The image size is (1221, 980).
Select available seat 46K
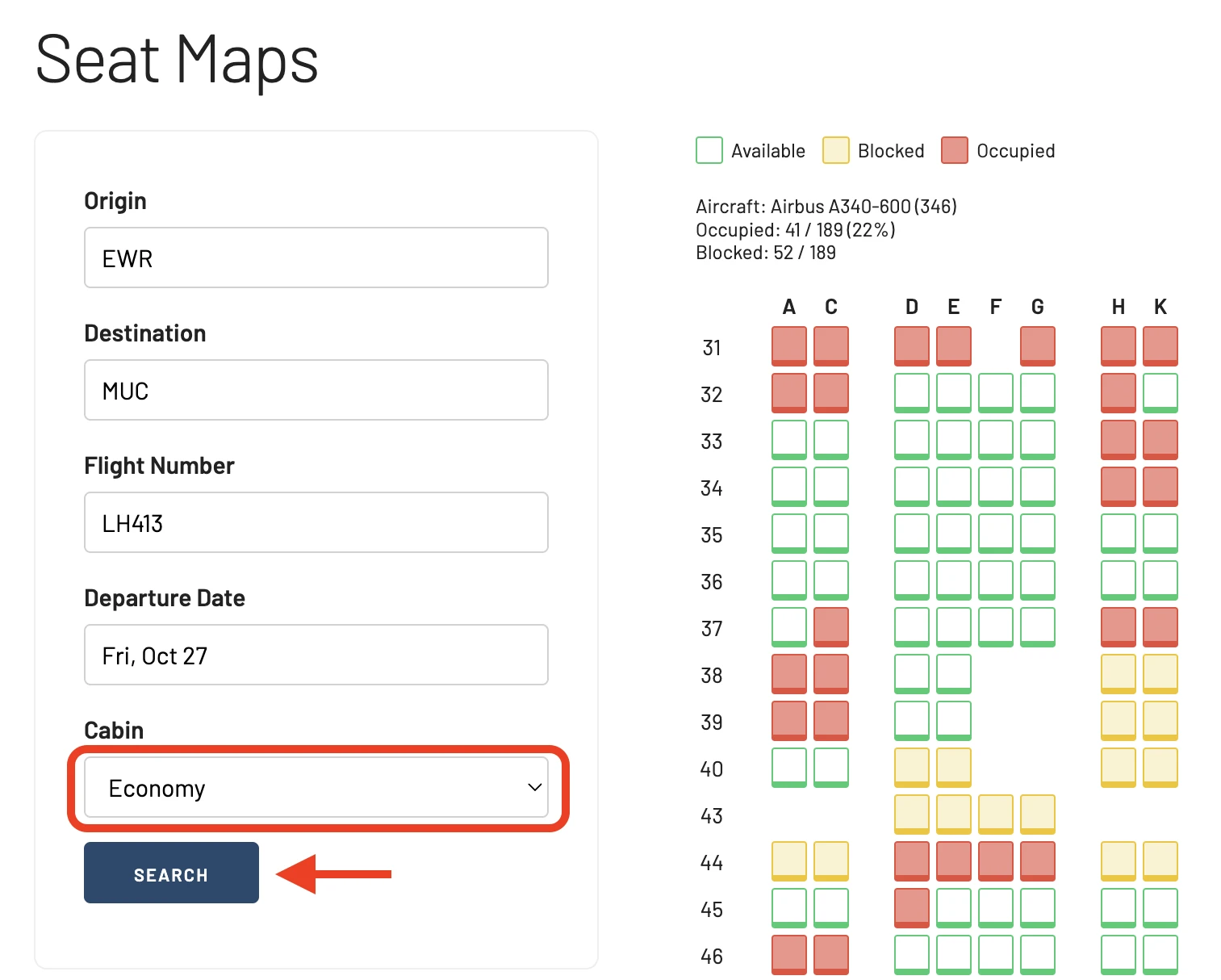[1160, 955]
